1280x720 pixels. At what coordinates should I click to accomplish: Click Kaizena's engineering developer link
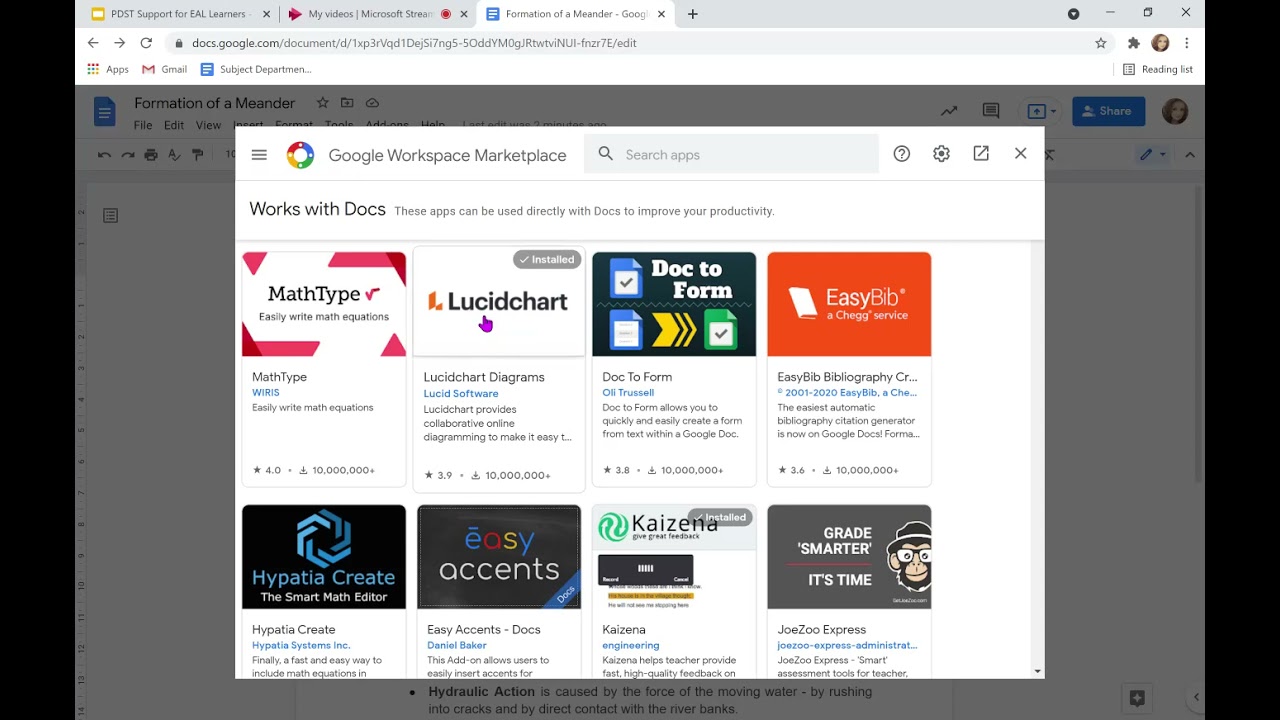(631, 646)
